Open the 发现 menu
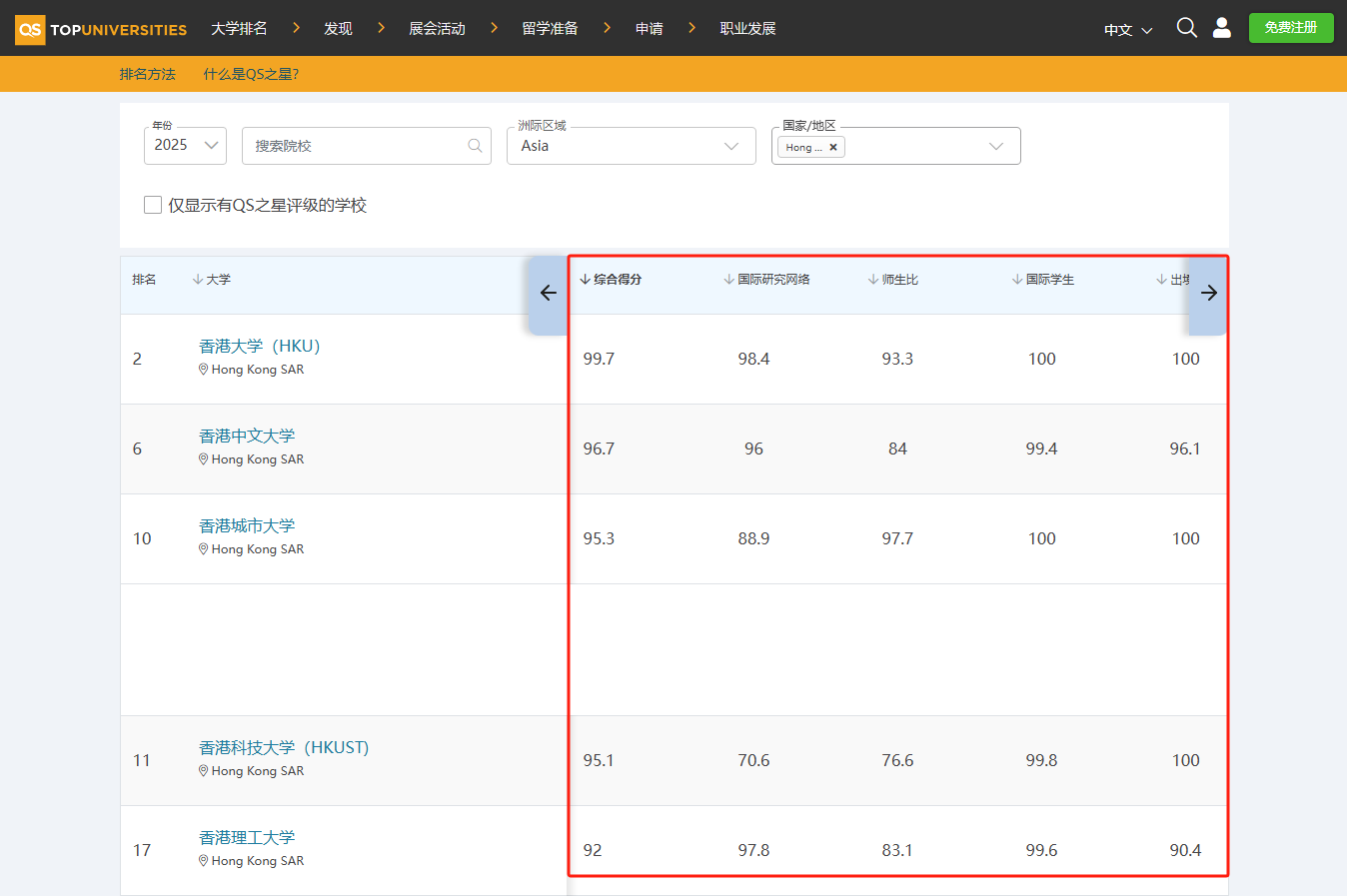 click(x=338, y=28)
